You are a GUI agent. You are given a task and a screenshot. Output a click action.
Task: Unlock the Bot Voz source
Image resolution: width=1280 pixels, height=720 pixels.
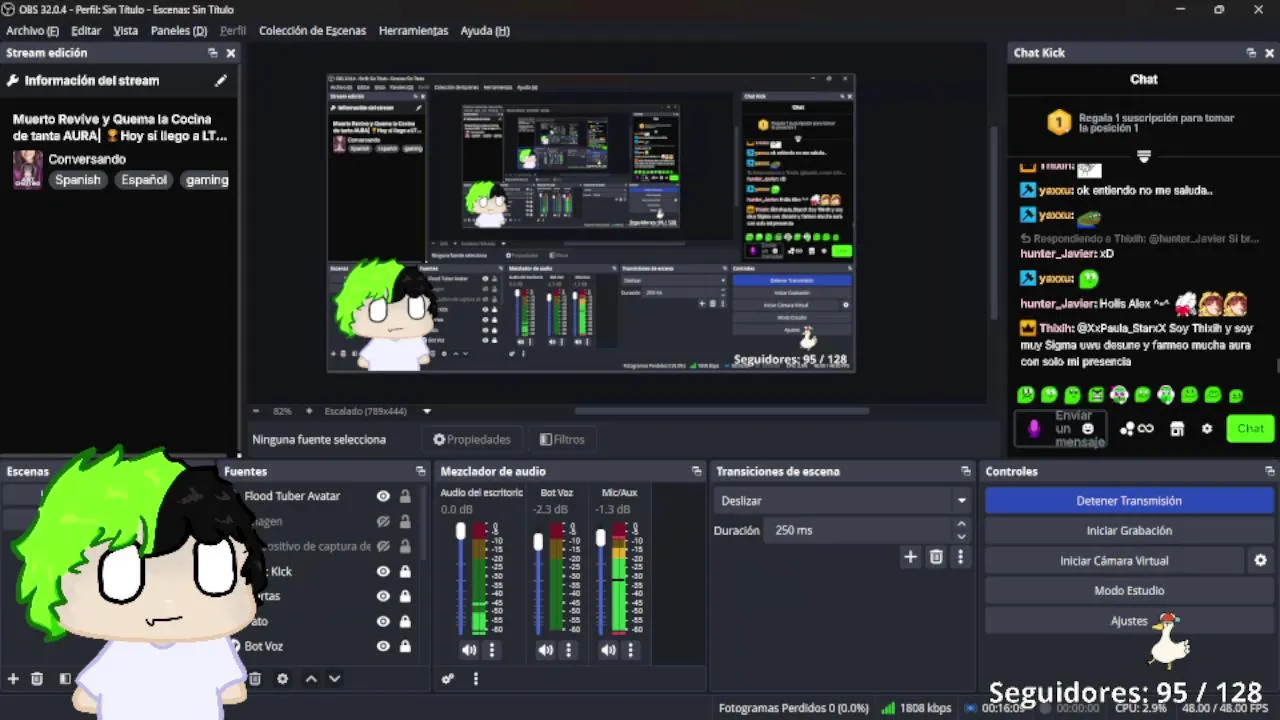tap(405, 646)
